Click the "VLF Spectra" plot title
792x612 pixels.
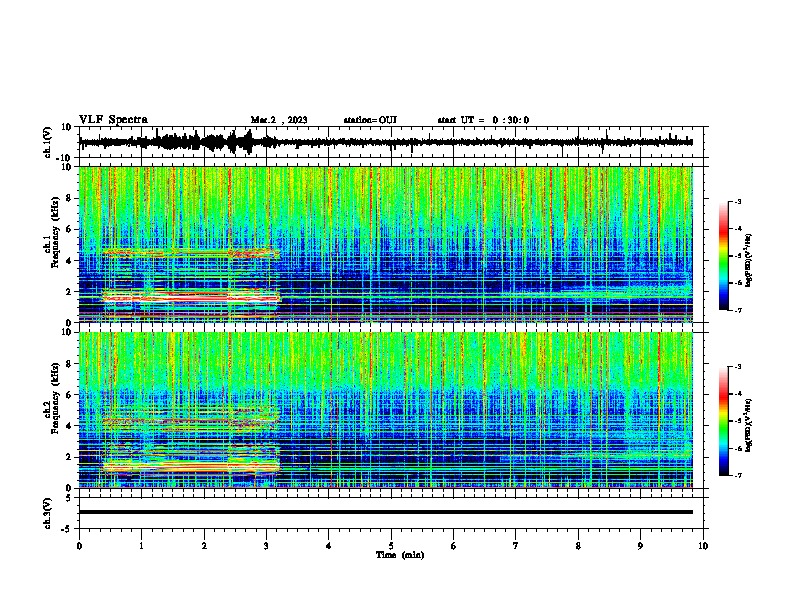[113, 120]
